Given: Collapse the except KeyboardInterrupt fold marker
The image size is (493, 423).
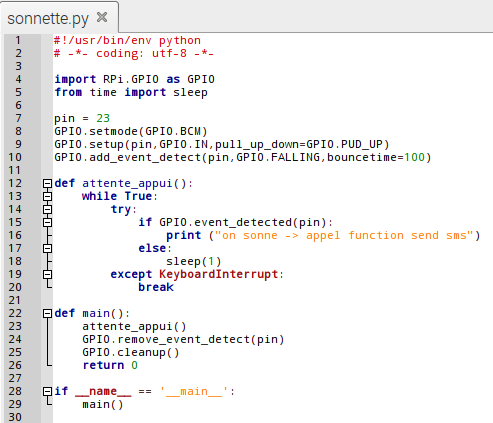Looking at the screenshot, I should point(47,274).
